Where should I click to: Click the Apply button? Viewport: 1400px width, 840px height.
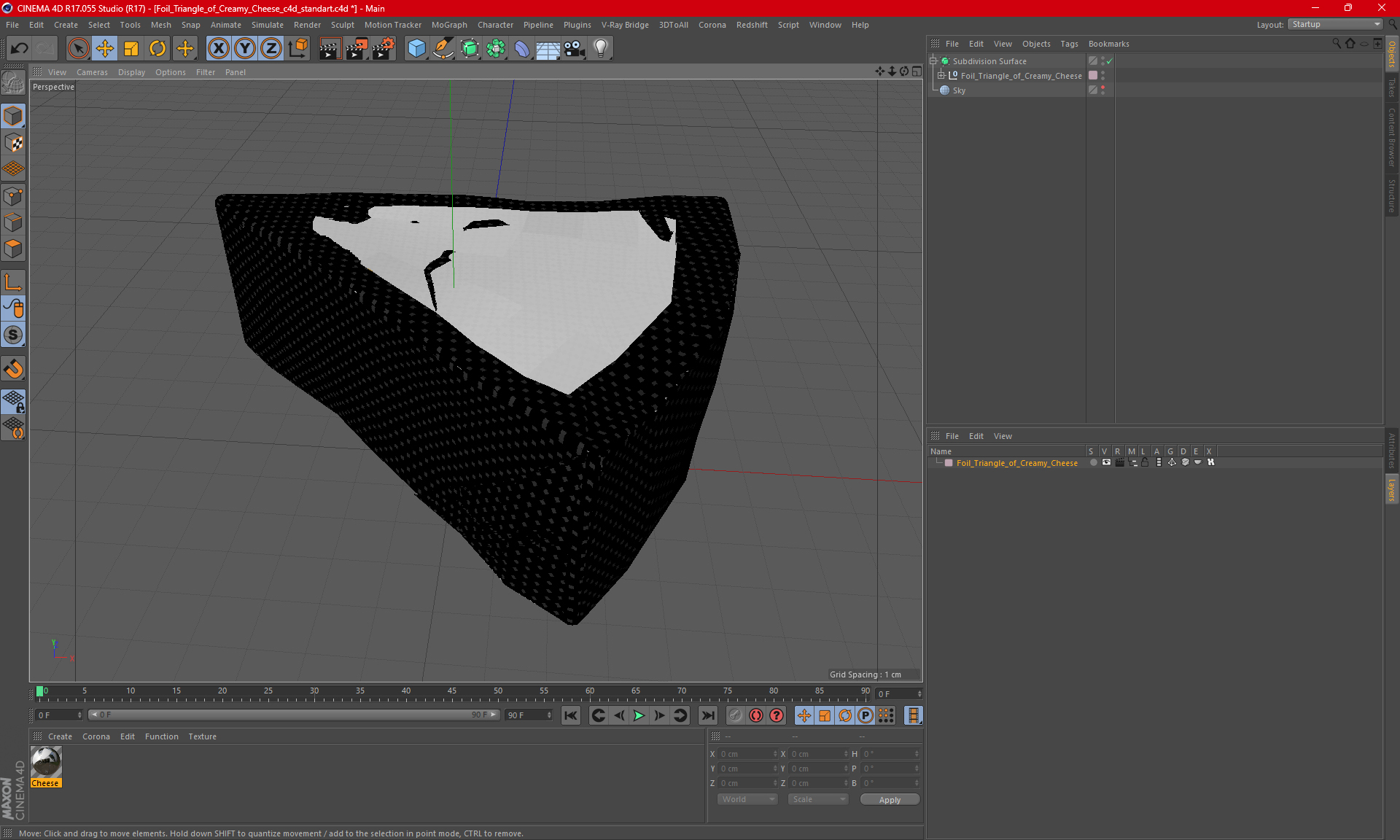tap(890, 800)
